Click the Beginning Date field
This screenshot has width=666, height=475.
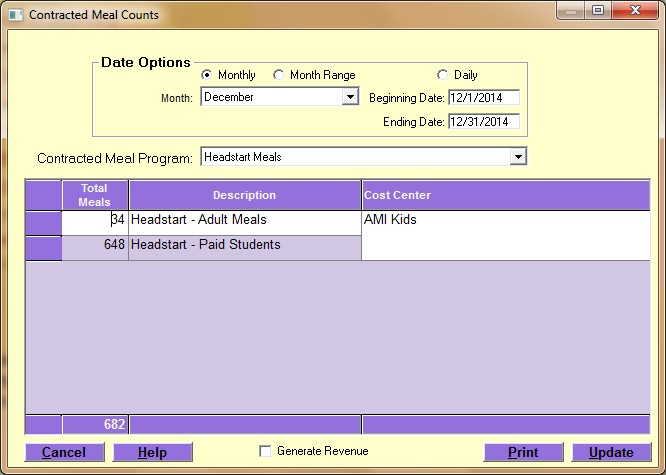point(483,98)
